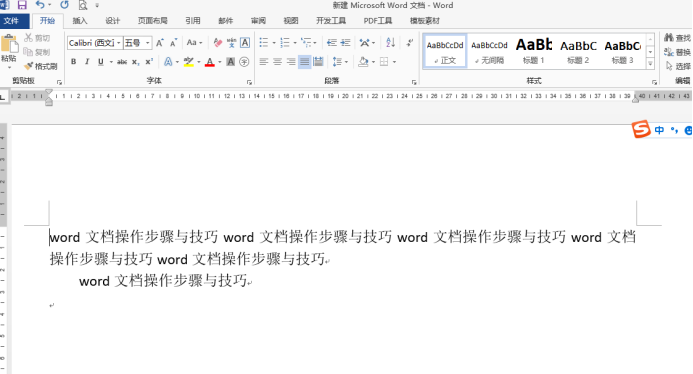
Task: Open the borders dropdown arrow
Action: (x=394, y=62)
